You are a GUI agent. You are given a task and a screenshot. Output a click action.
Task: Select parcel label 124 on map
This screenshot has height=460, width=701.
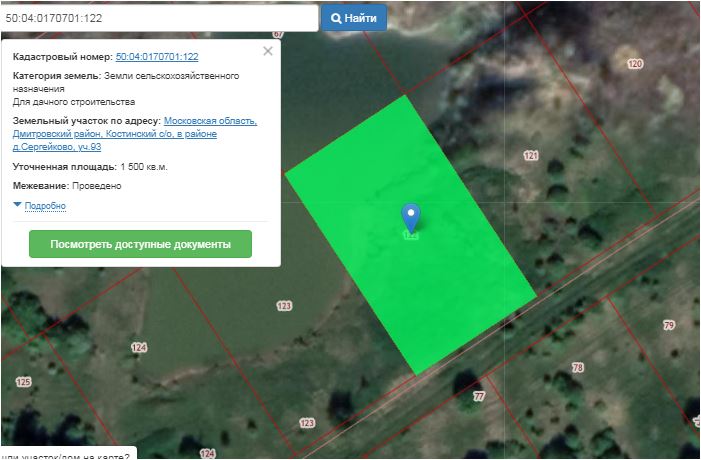pyautogui.click(x=138, y=347)
